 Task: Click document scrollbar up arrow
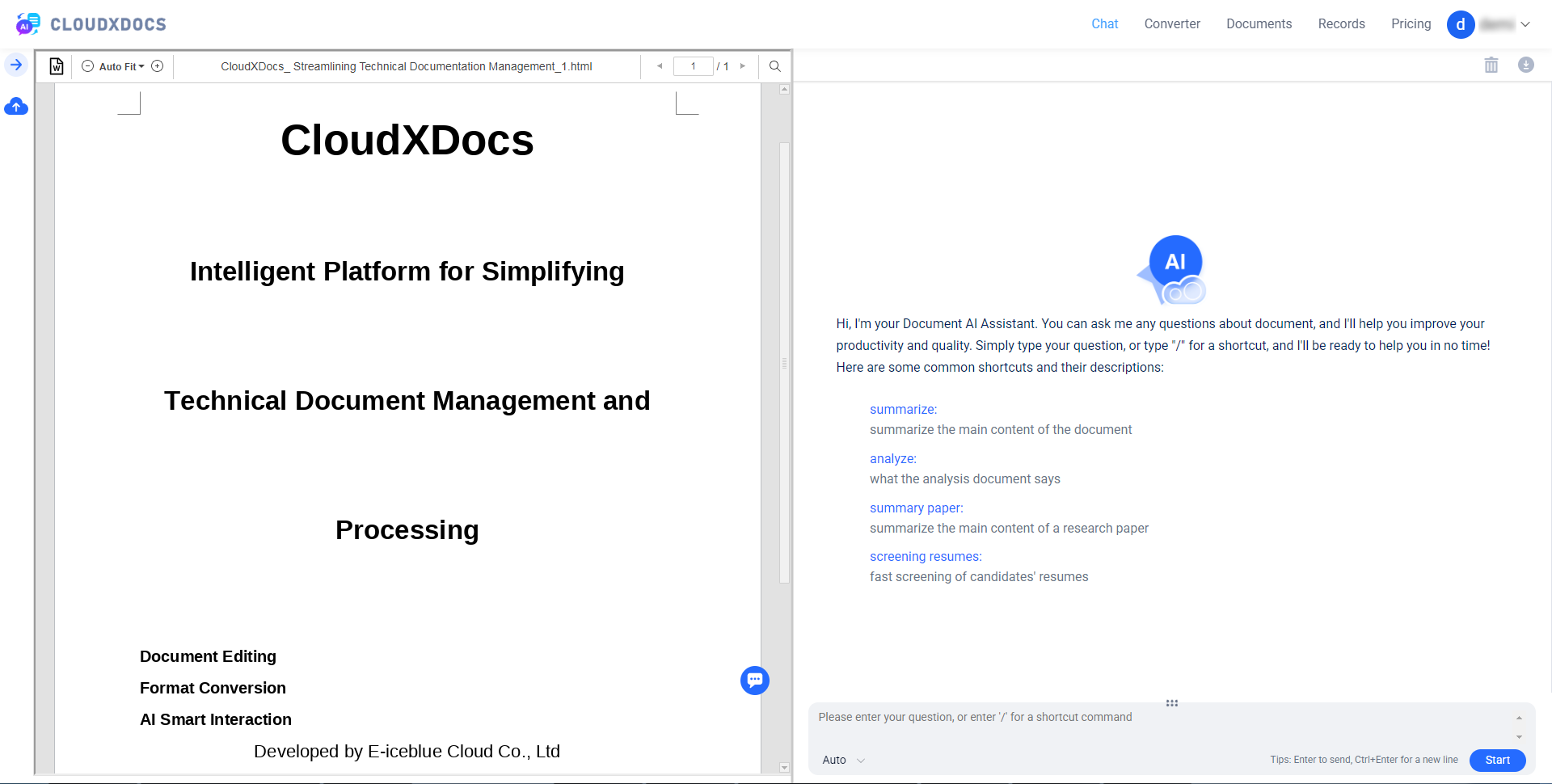coord(784,90)
